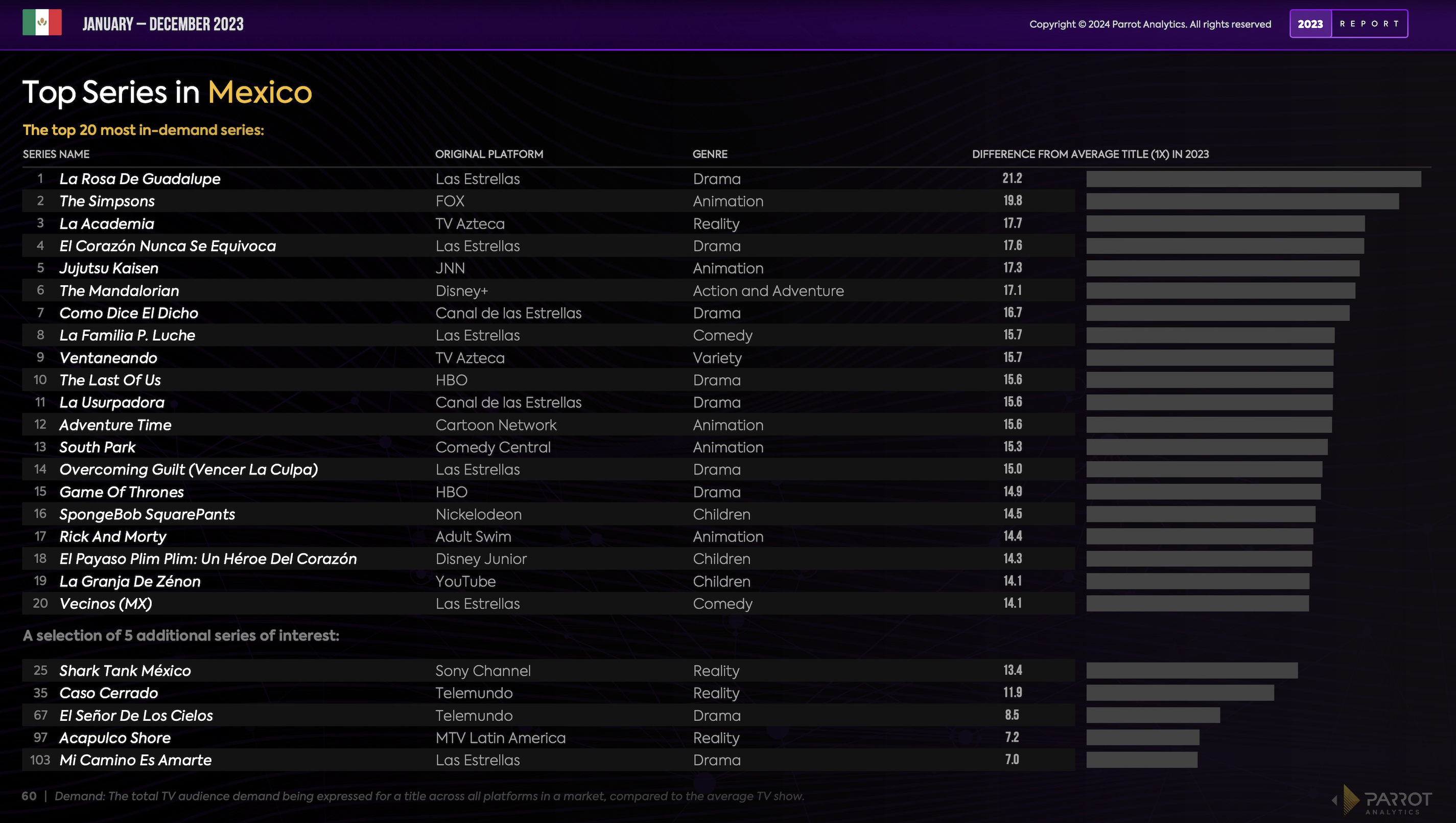This screenshot has width=1456, height=823.
Task: Click the JNN platform cell
Action: click(450, 268)
